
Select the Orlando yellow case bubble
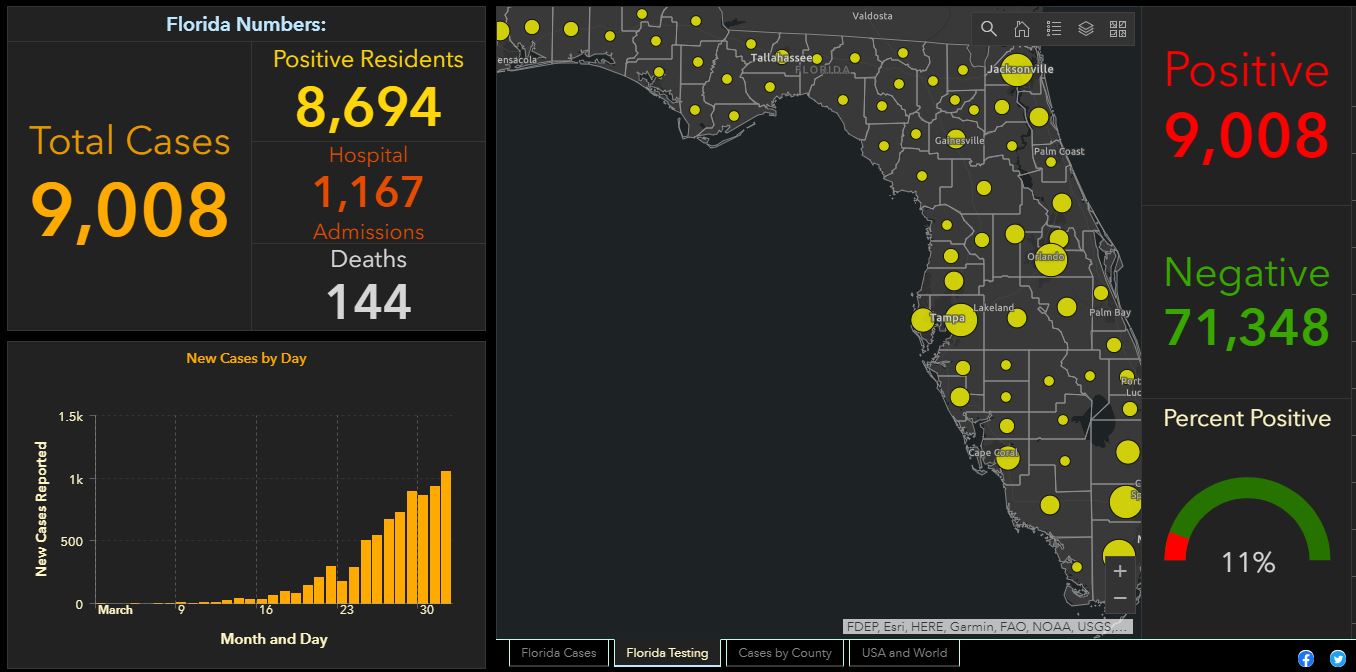1050,259
